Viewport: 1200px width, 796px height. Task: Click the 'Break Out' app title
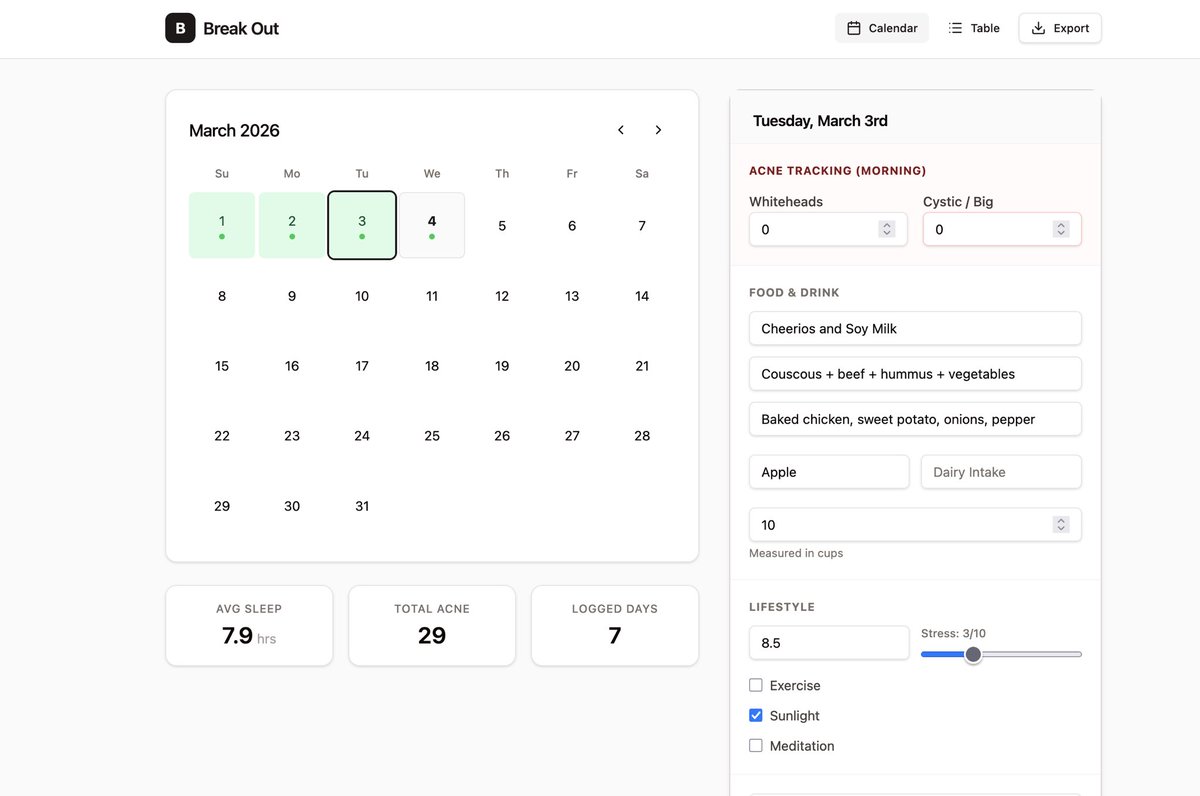pos(241,29)
